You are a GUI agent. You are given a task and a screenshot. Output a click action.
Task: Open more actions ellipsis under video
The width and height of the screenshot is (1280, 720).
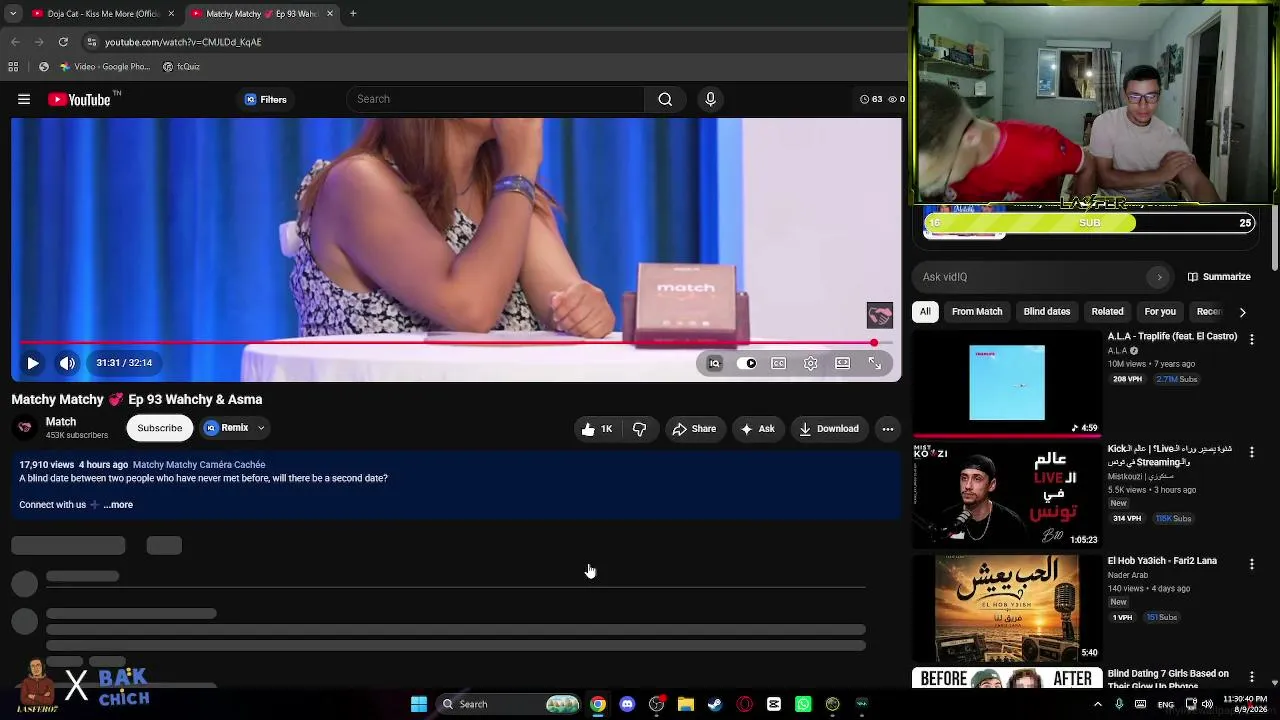(x=887, y=429)
